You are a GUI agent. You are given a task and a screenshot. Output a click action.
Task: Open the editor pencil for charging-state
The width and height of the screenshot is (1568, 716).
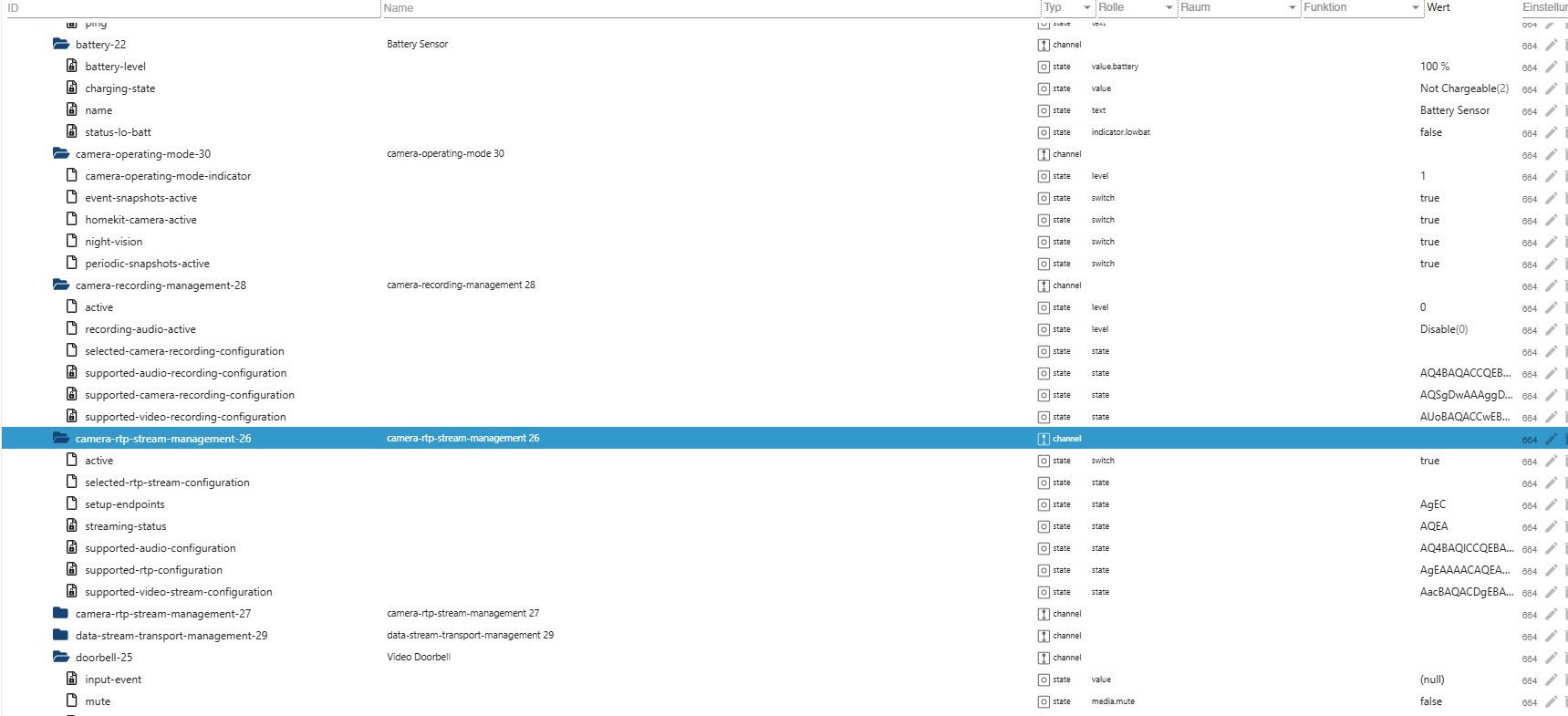coord(1551,88)
